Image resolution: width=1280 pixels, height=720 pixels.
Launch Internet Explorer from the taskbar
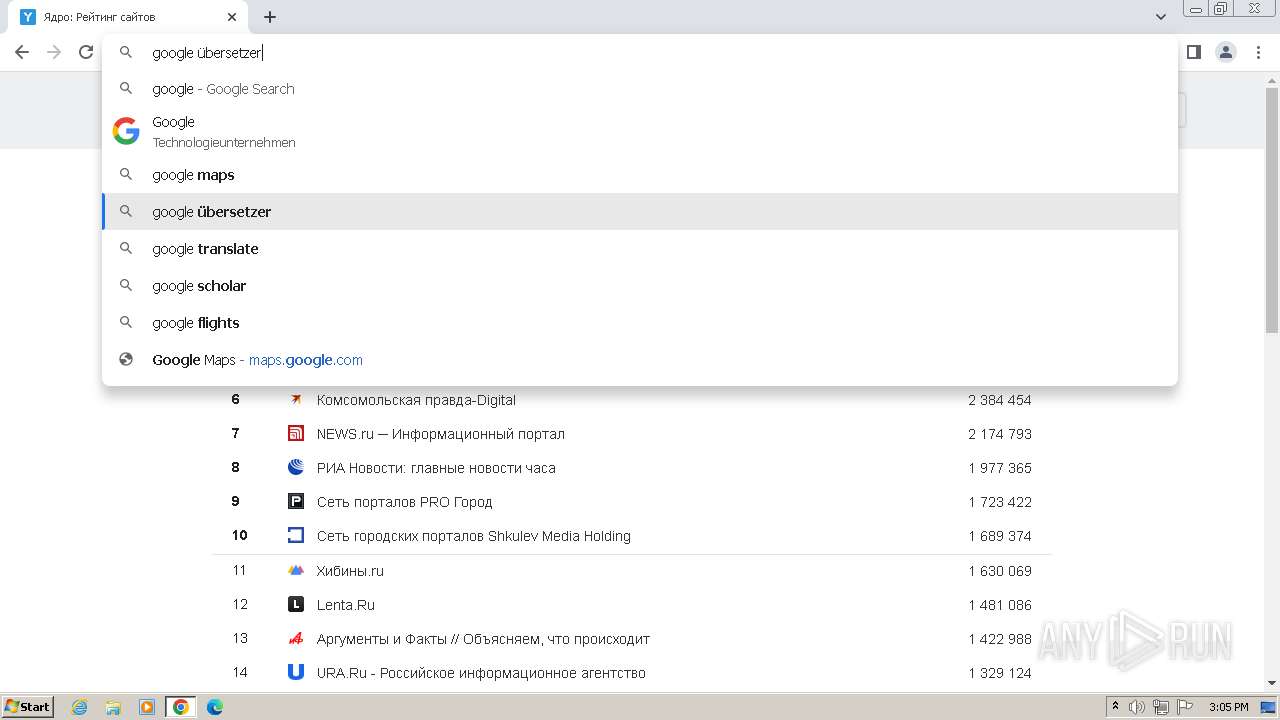pyautogui.click(x=80, y=707)
